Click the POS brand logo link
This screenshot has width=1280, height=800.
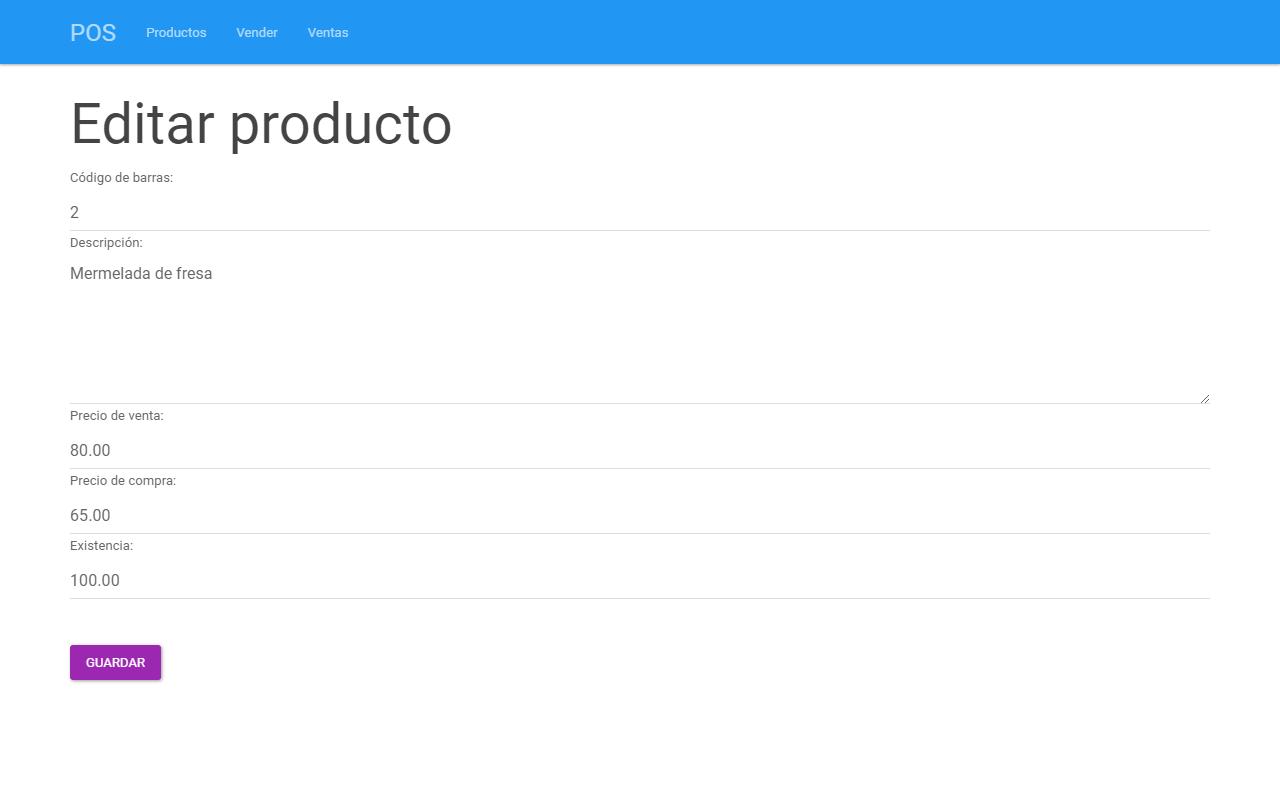[93, 33]
